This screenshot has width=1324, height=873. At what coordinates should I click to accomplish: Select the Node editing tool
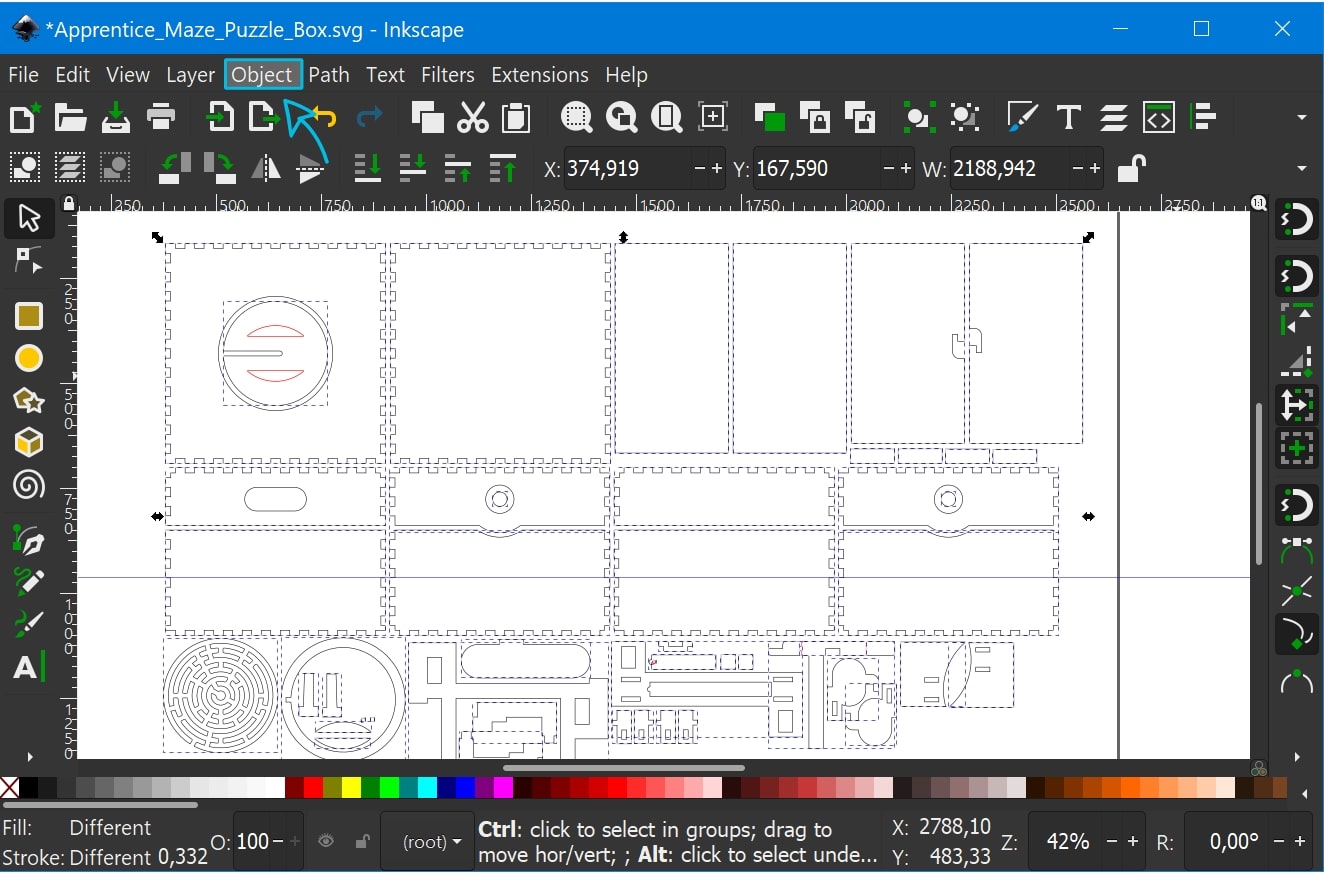tap(29, 260)
